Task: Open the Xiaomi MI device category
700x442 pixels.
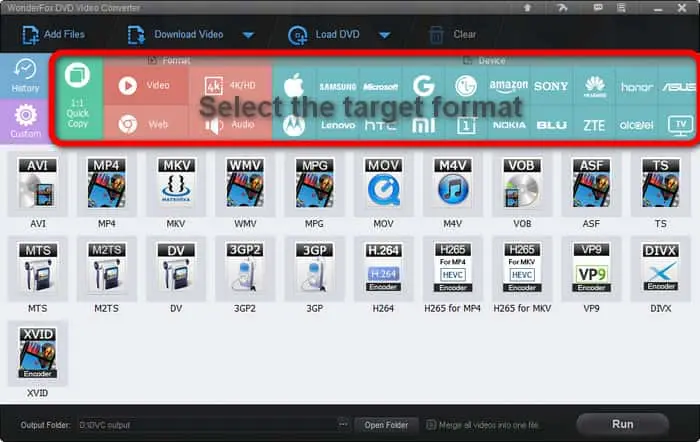Action: [x=423, y=125]
